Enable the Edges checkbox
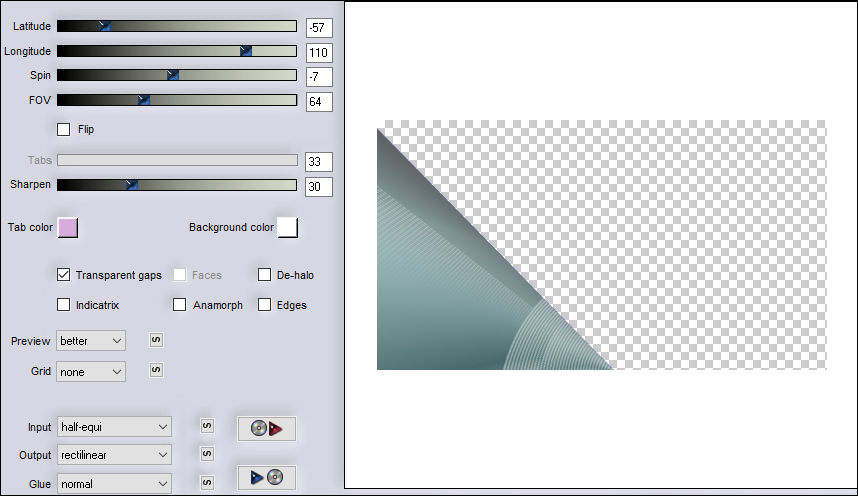The width and height of the screenshot is (858, 496). pyautogui.click(x=264, y=305)
